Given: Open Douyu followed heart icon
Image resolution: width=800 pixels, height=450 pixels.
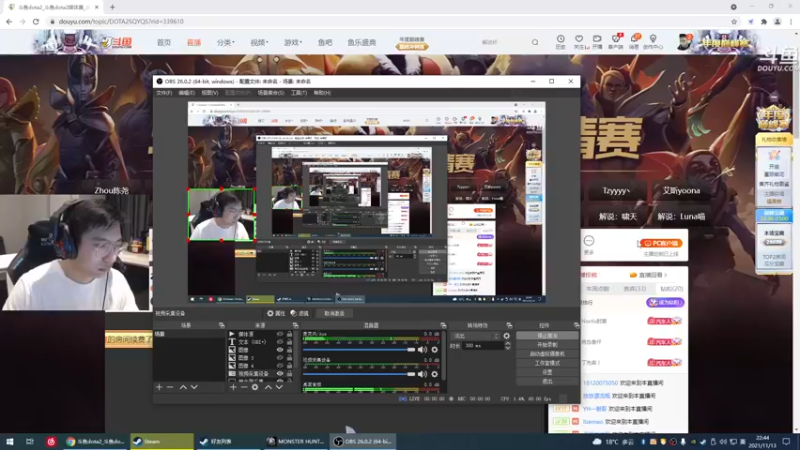Looking at the screenshot, I should pos(579,42).
